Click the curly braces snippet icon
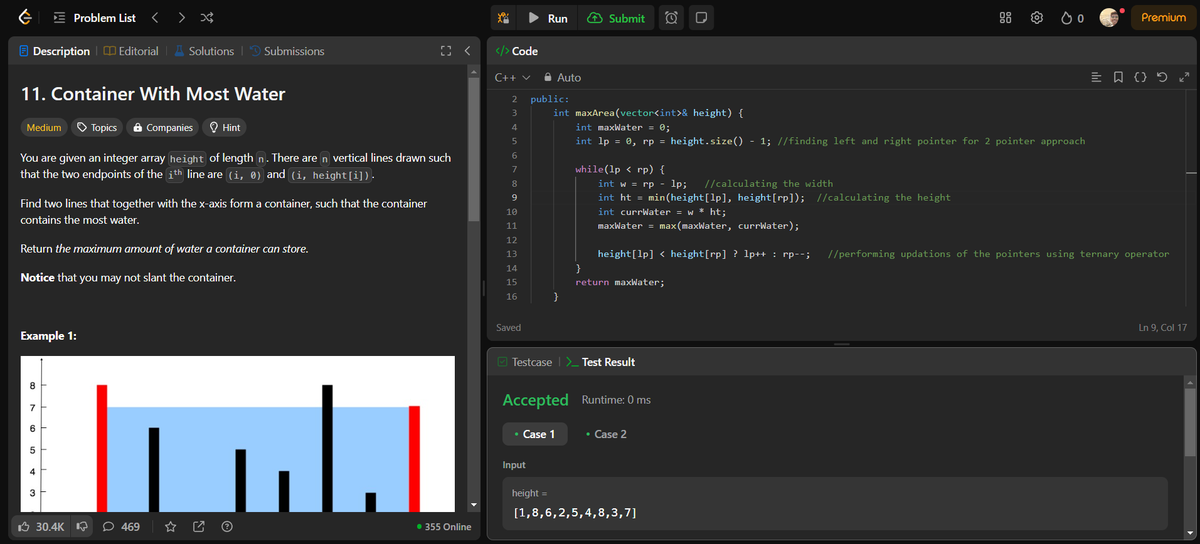The height and width of the screenshot is (544, 1200). coord(1140,77)
